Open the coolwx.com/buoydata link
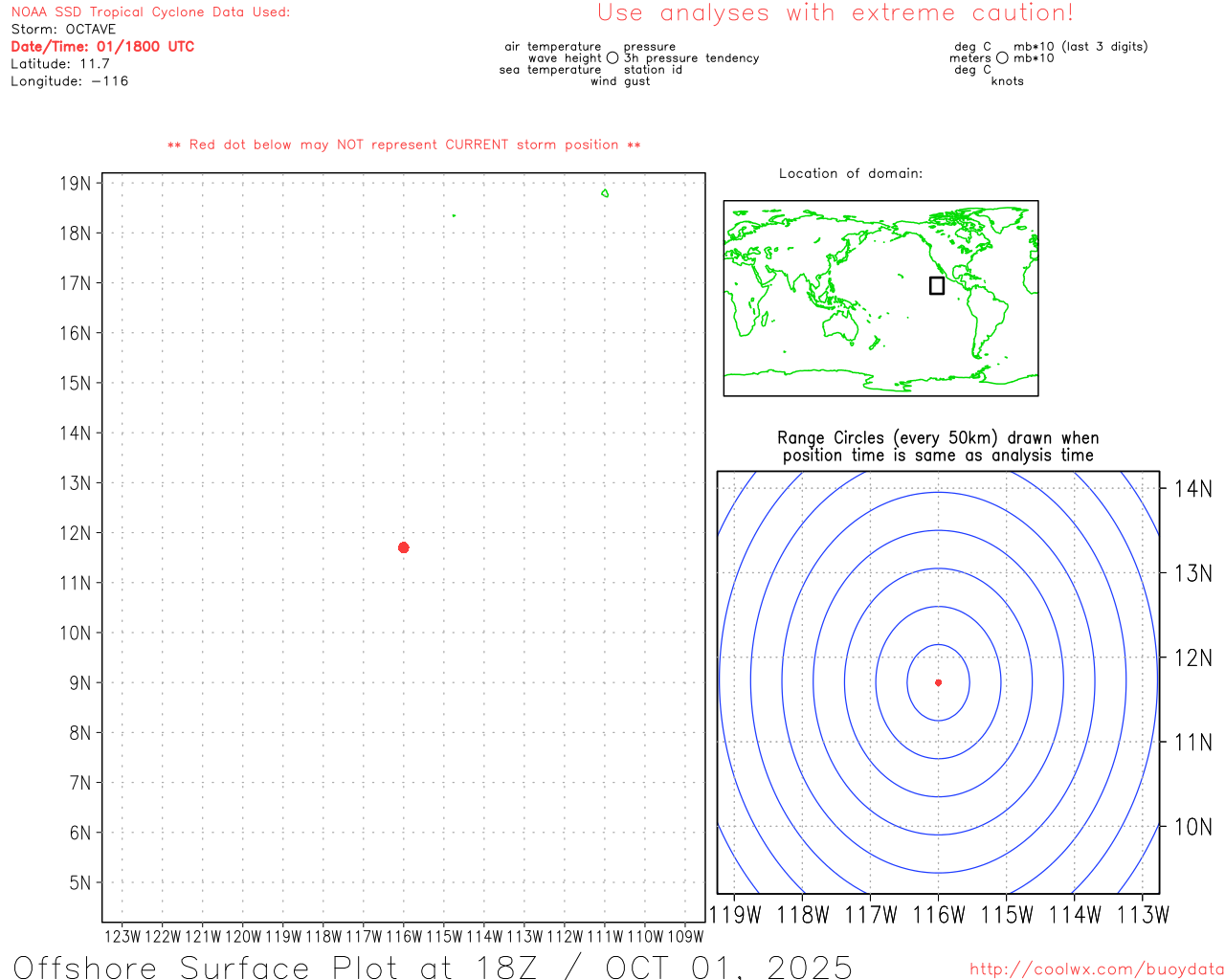This screenshot has width=1225, height=980. 1096,969
